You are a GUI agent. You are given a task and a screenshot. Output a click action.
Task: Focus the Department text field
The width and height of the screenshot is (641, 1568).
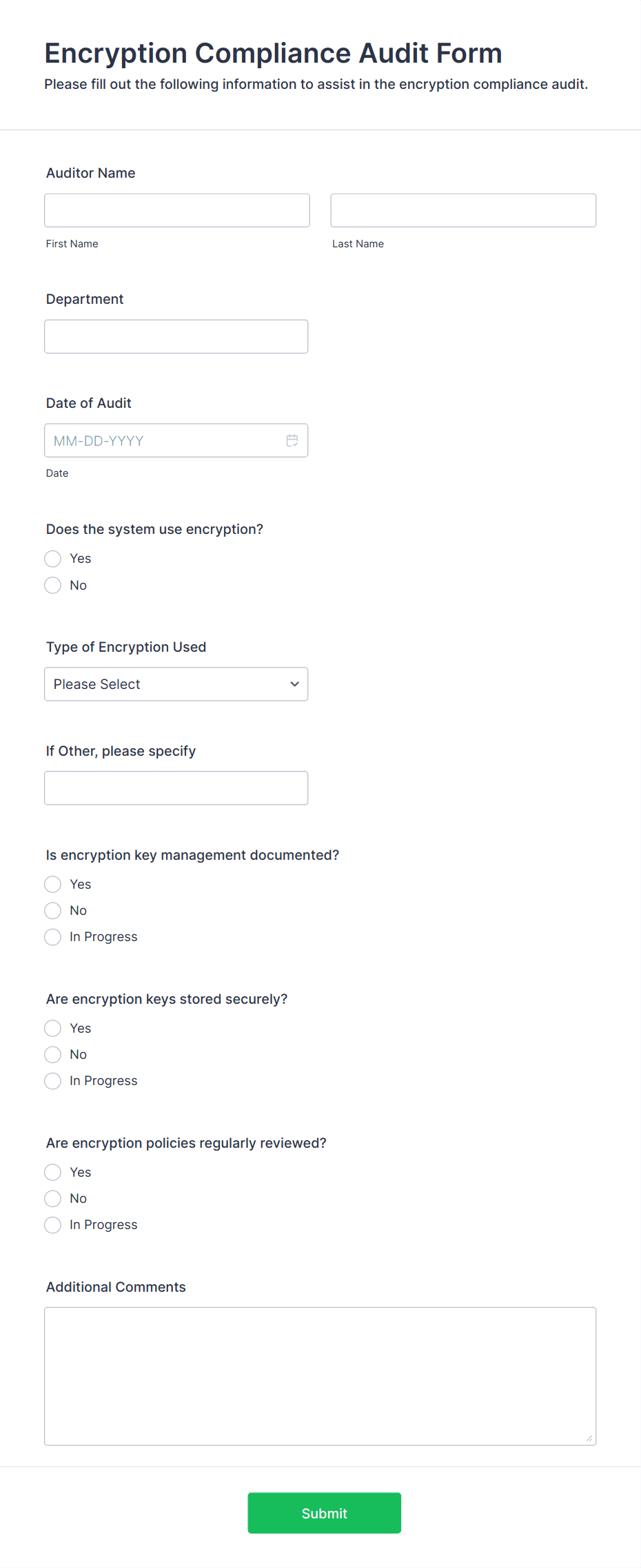[176, 337]
